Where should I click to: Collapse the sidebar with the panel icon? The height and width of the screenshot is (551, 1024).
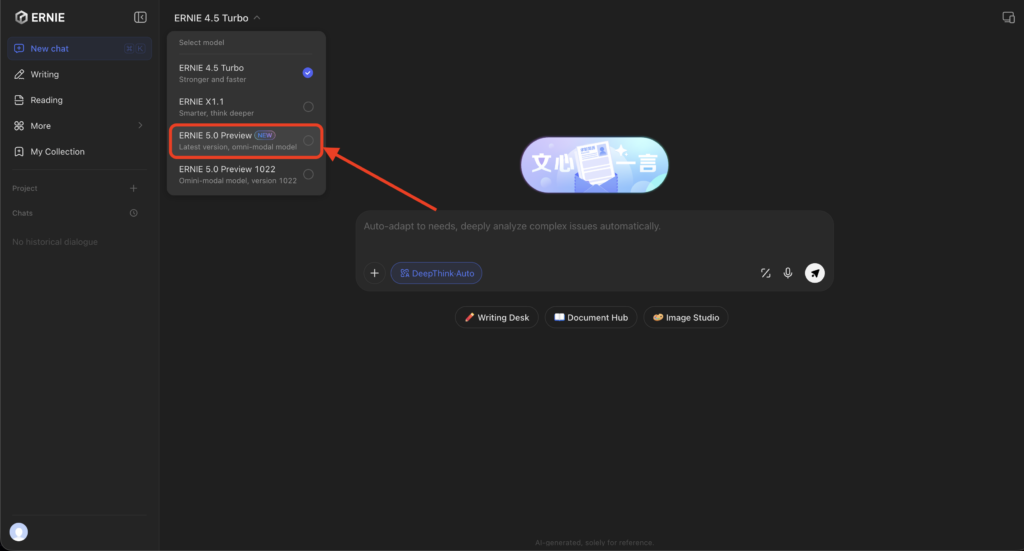pos(140,17)
